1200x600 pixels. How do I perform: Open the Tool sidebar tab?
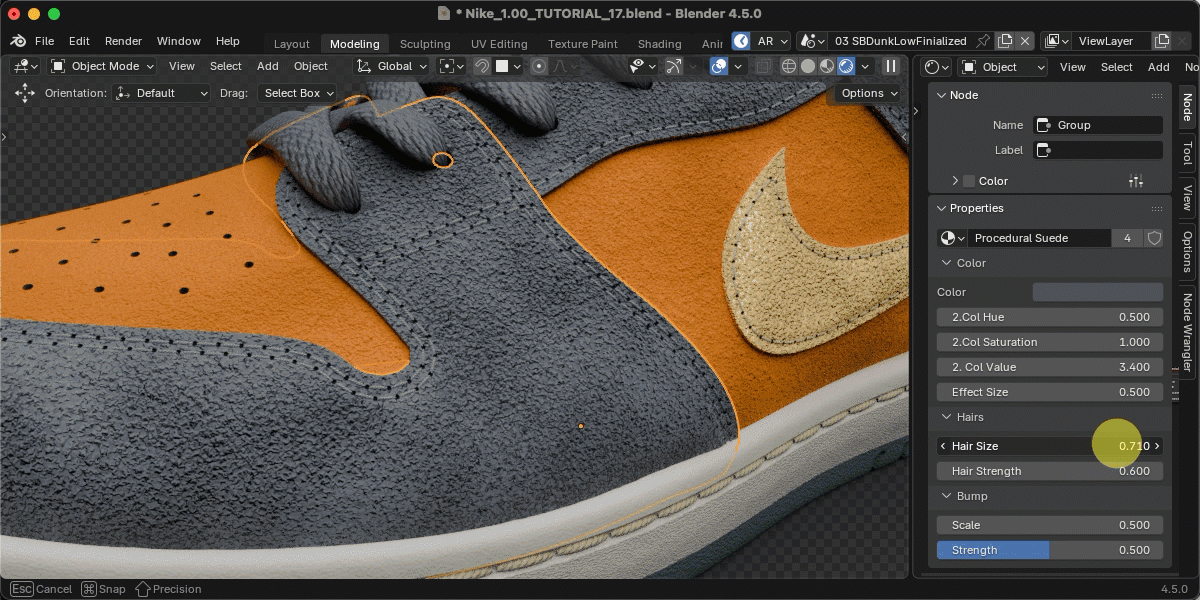pos(1187,153)
